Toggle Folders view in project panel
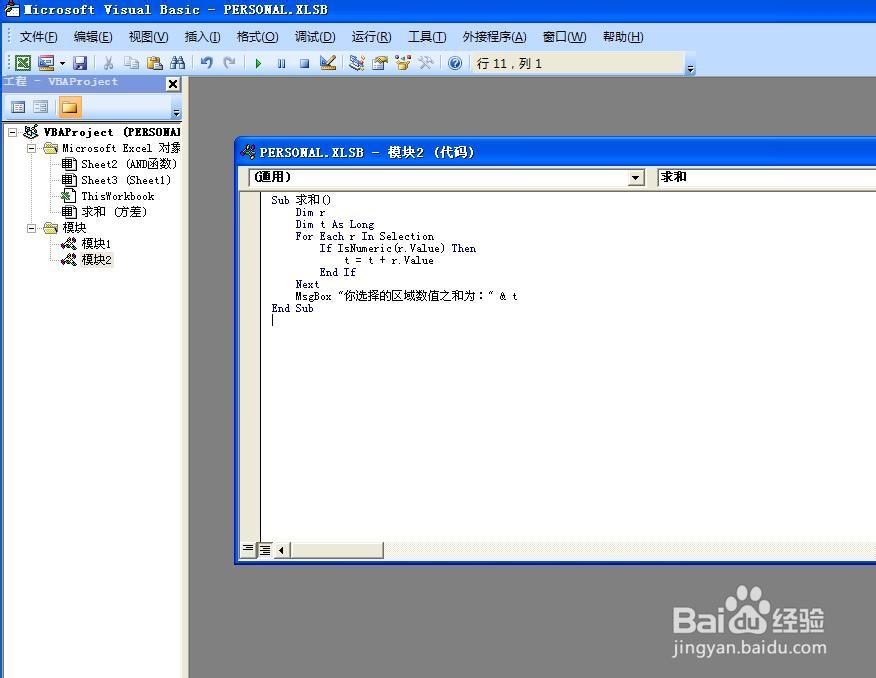The image size is (876, 678). click(x=69, y=107)
